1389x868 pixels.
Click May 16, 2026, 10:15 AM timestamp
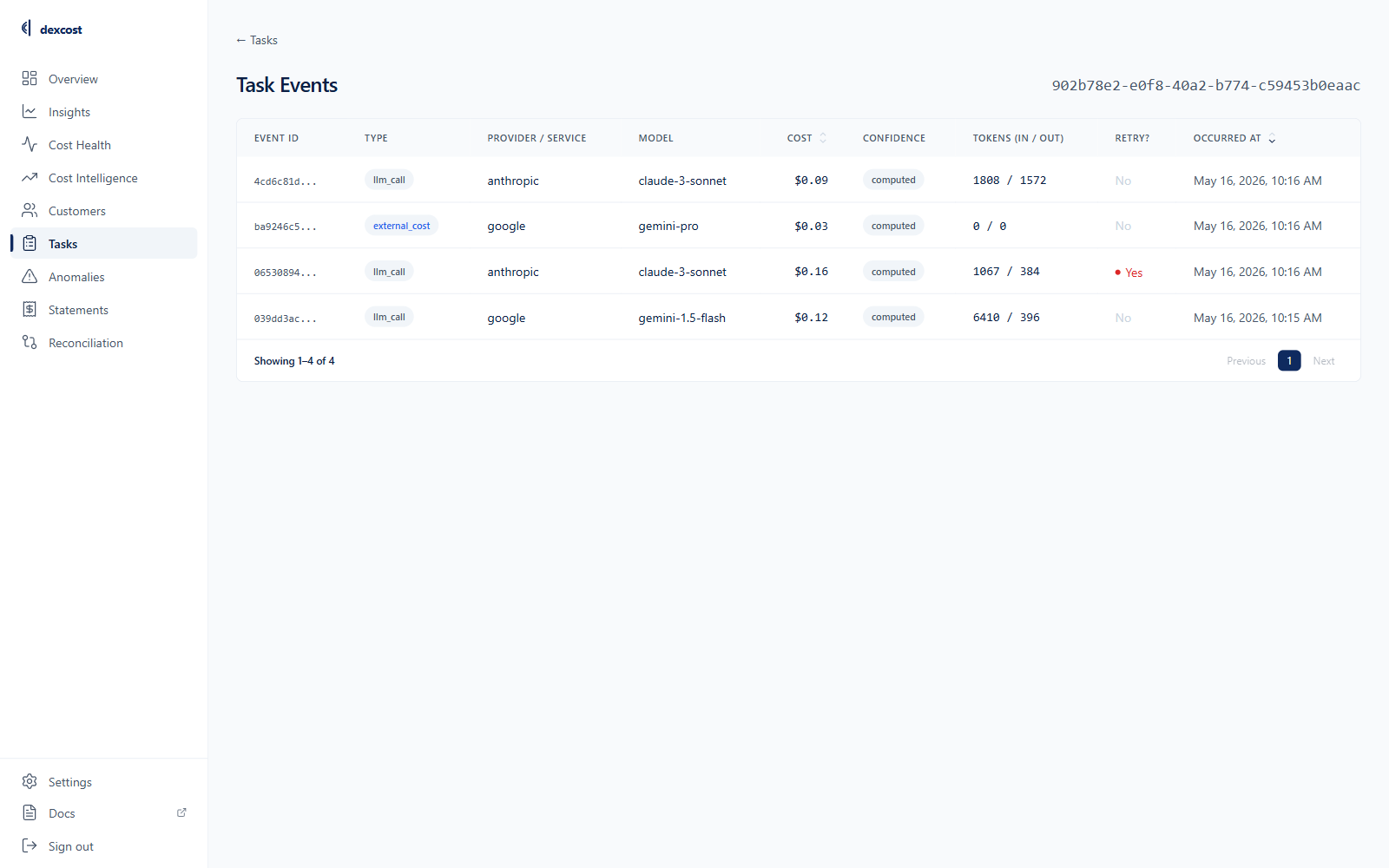click(1258, 318)
